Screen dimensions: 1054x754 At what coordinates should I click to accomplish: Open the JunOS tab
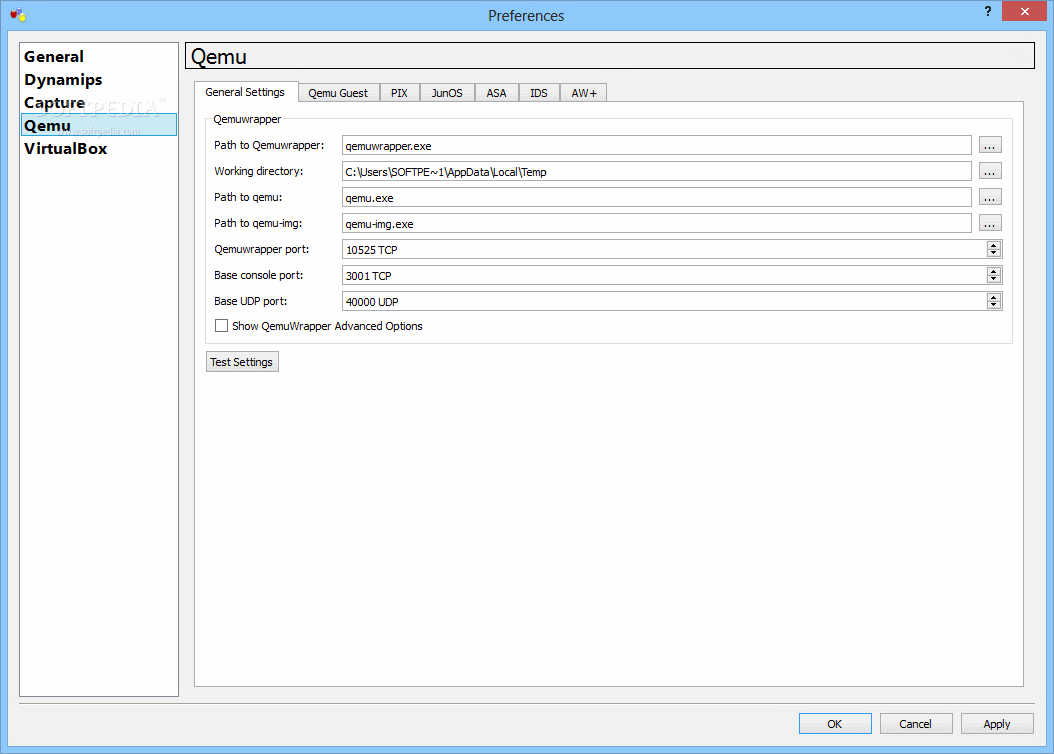click(447, 93)
